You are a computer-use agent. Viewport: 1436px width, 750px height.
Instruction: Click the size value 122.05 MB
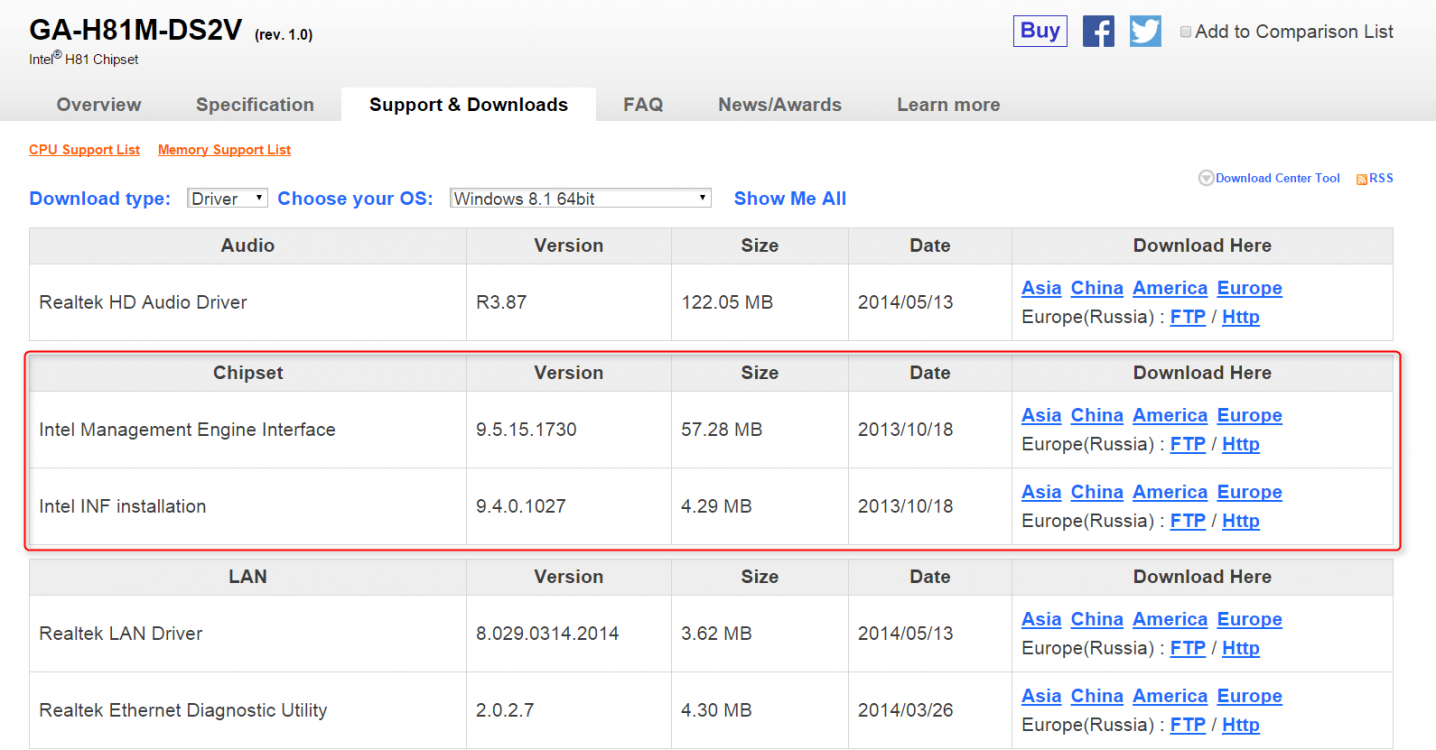727,302
